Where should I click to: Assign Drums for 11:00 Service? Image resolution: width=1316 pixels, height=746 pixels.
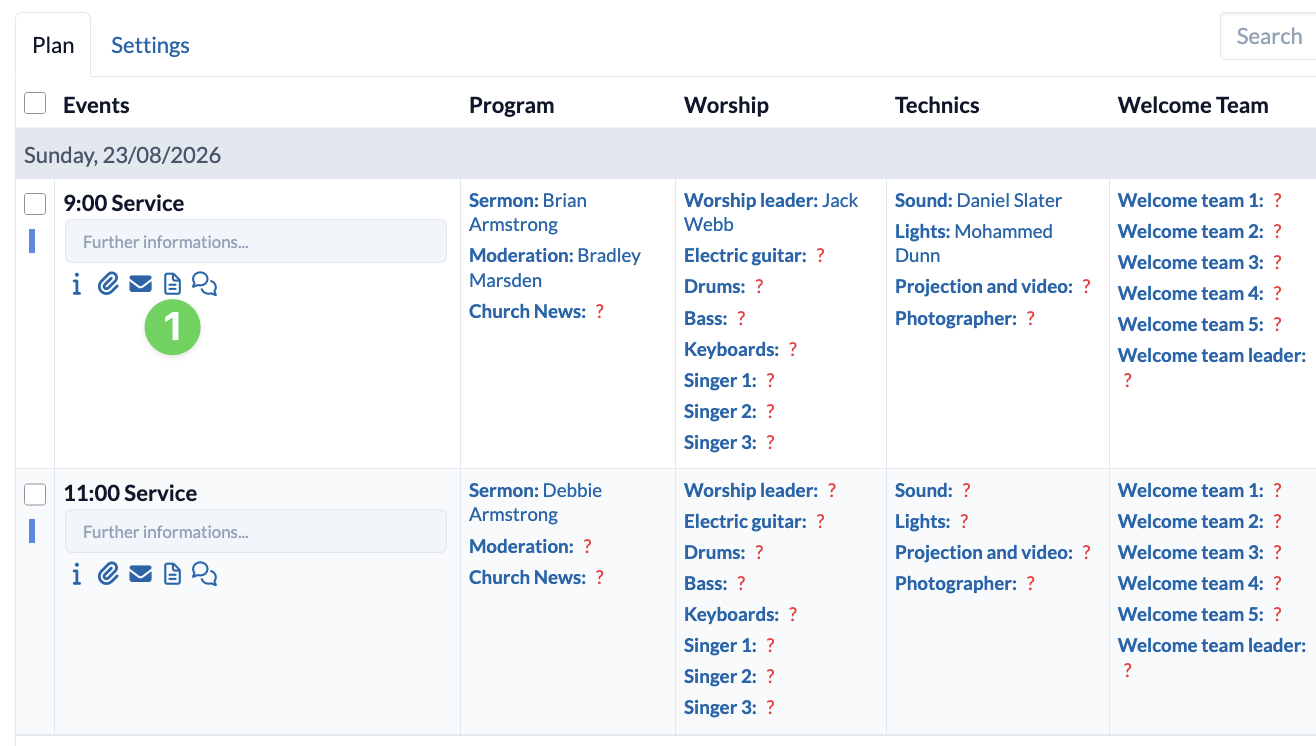pyautogui.click(x=724, y=552)
